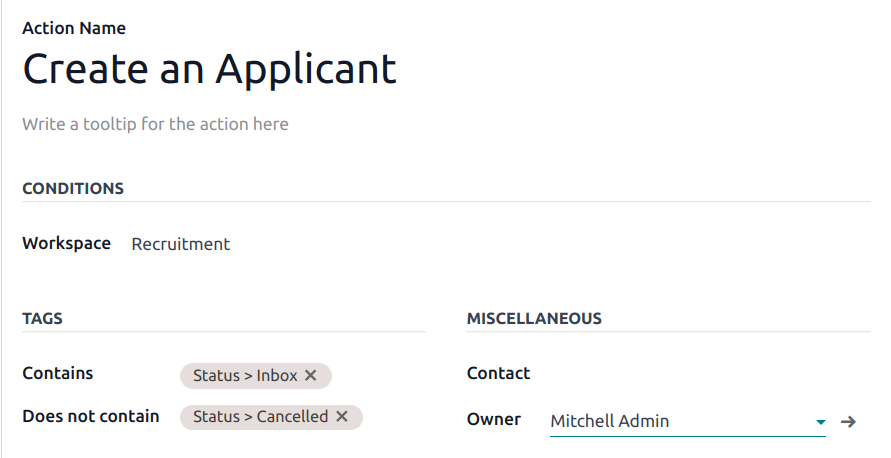
Task: Open the Owner internal link arrow
Action: (848, 422)
